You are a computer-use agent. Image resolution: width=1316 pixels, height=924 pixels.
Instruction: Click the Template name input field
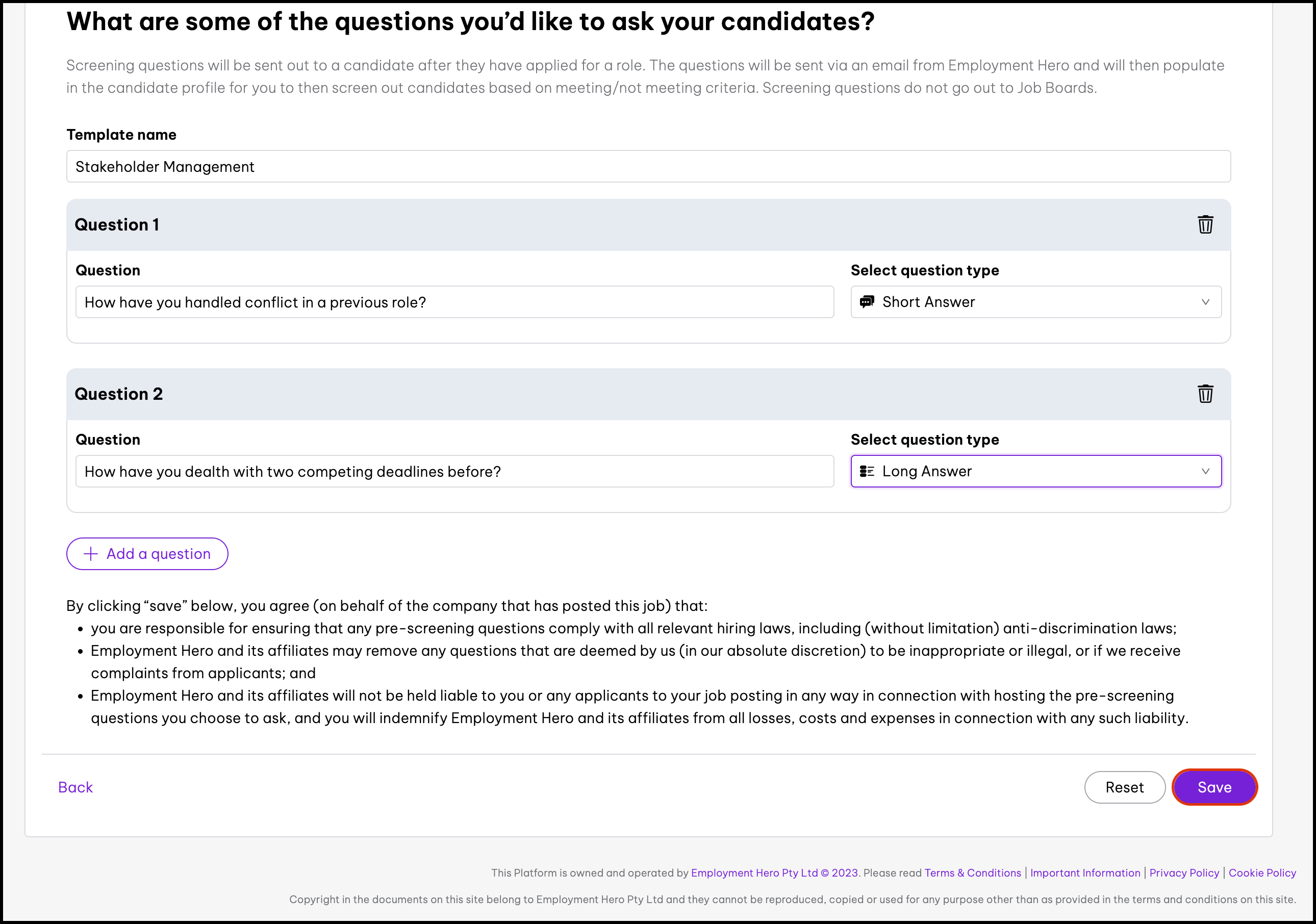(648, 166)
